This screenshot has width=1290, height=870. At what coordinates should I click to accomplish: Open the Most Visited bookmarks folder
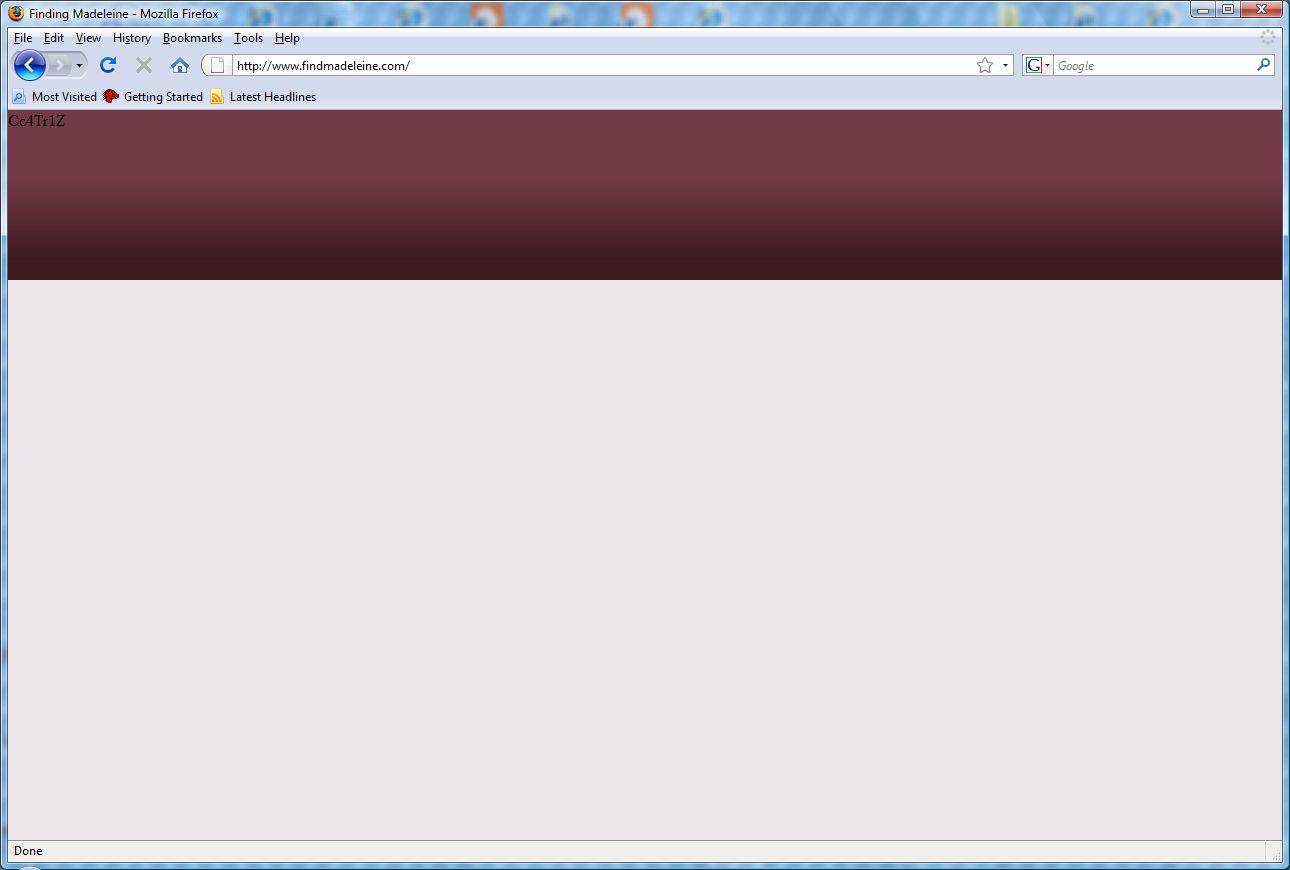(55, 97)
